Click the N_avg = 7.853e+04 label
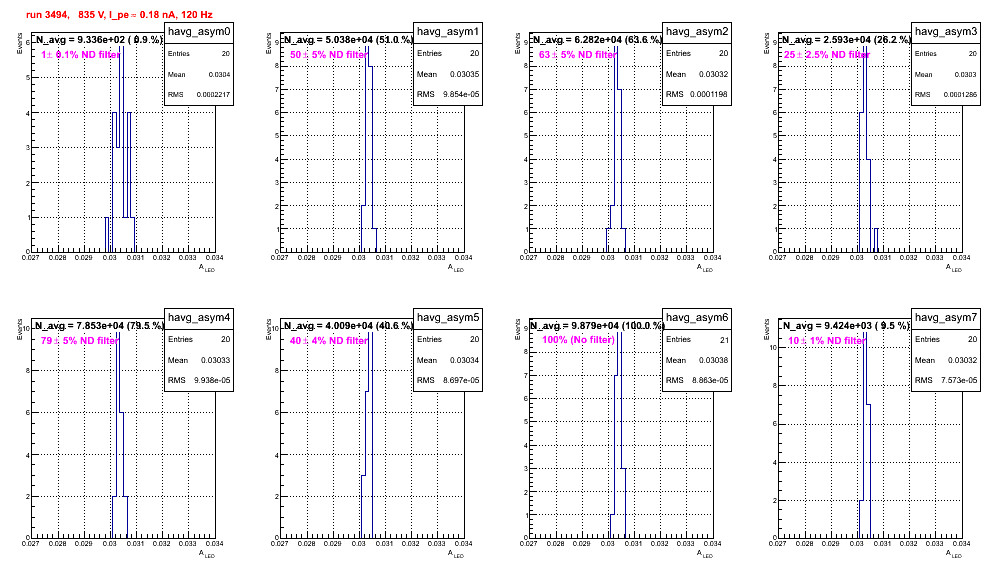The image size is (996, 572). click(x=99, y=325)
